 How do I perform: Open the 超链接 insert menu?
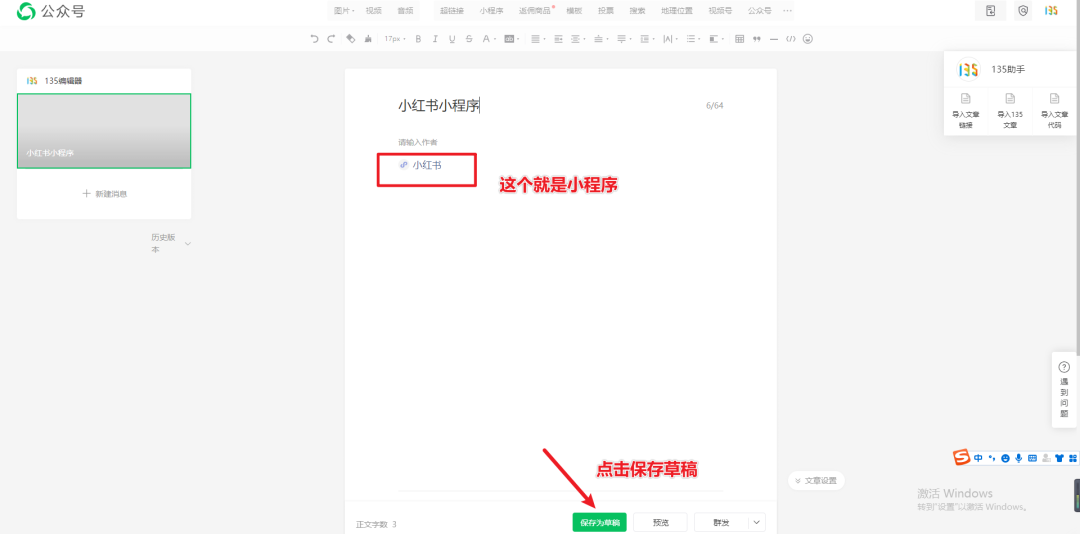[x=452, y=11]
